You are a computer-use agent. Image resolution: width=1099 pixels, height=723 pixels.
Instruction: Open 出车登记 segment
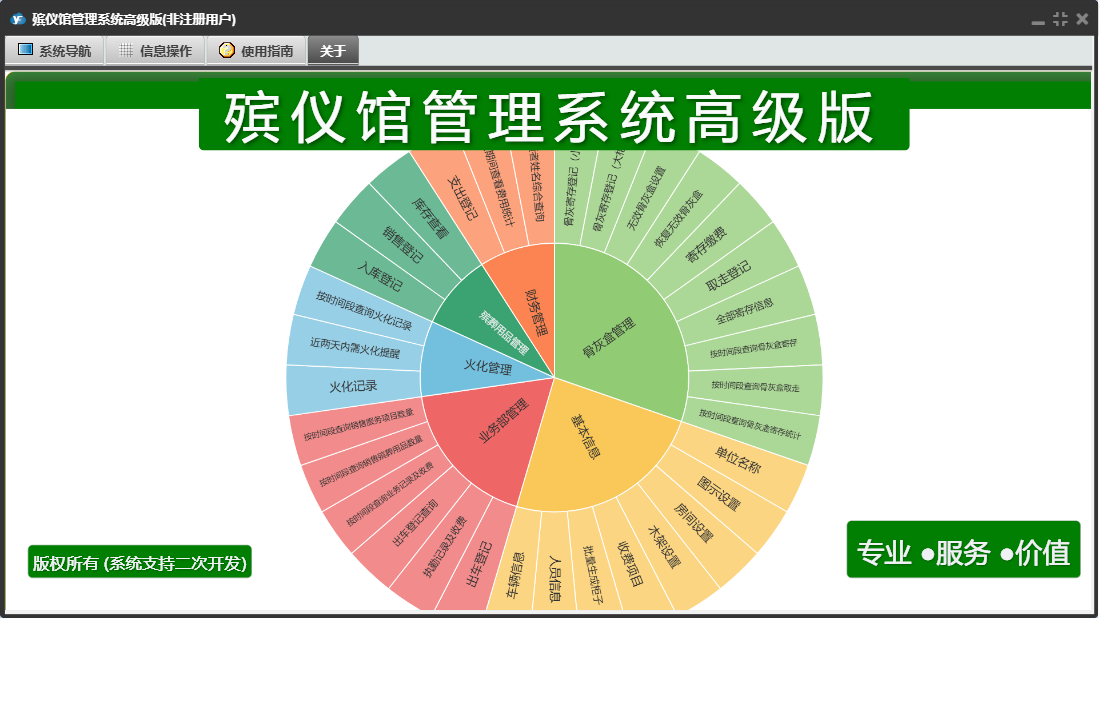pyautogui.click(x=480, y=564)
